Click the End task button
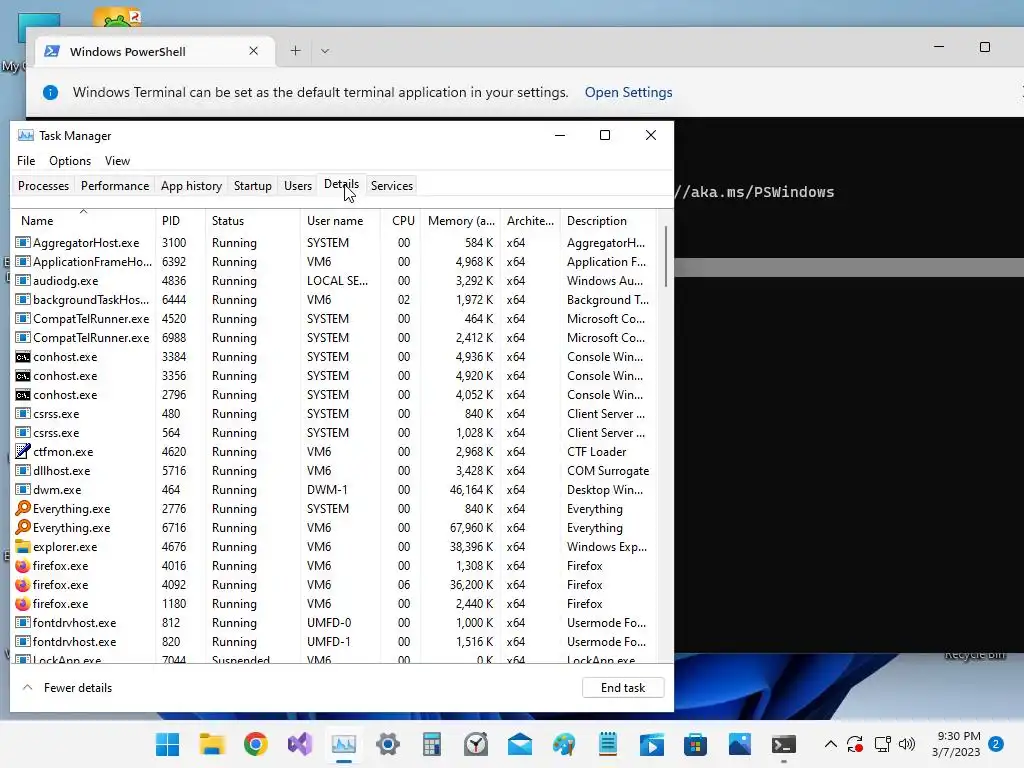1024x768 pixels. pyautogui.click(x=623, y=688)
